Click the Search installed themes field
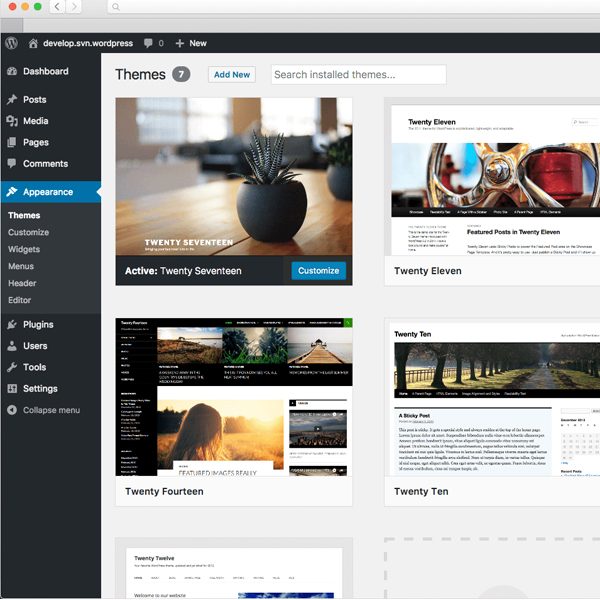600x600 pixels. 358,75
